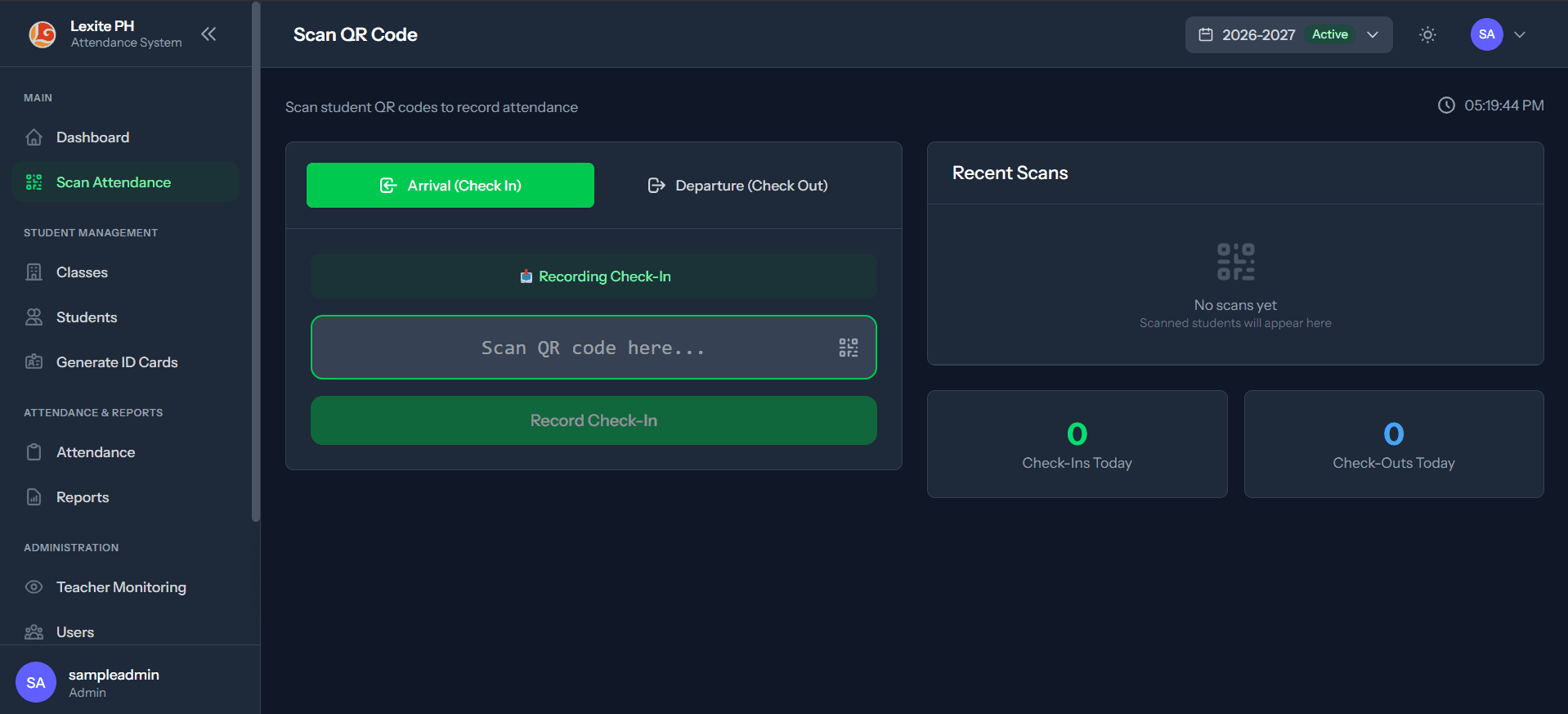The width and height of the screenshot is (1568, 714).
Task: Click the Recent Scans heading
Action: point(1010,173)
